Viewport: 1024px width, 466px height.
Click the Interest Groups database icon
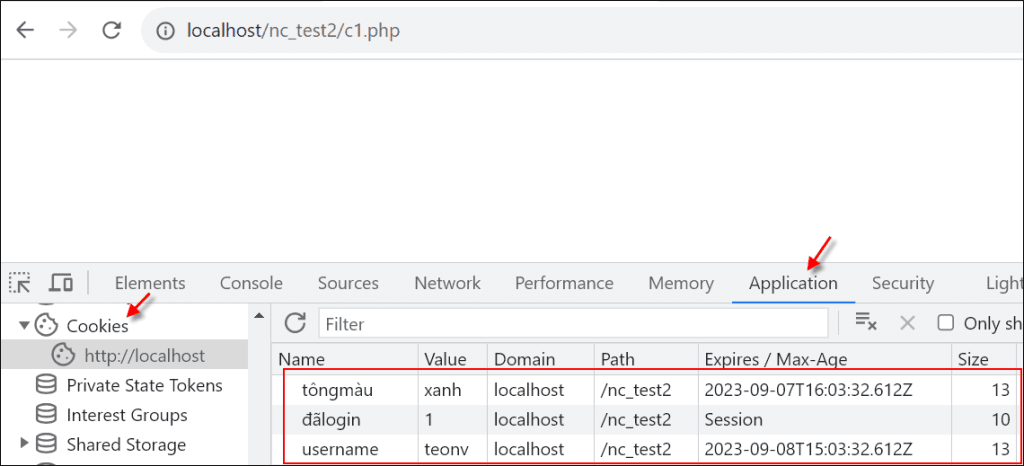tap(45, 415)
